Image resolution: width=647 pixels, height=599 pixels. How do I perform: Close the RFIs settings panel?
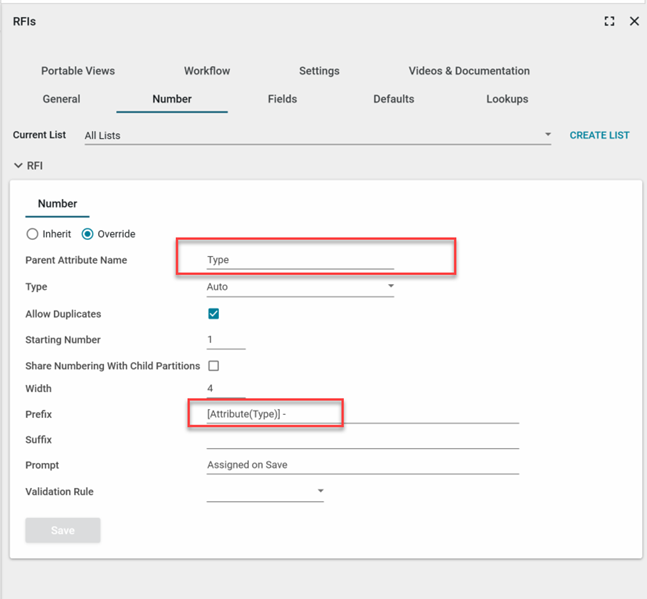pos(634,21)
